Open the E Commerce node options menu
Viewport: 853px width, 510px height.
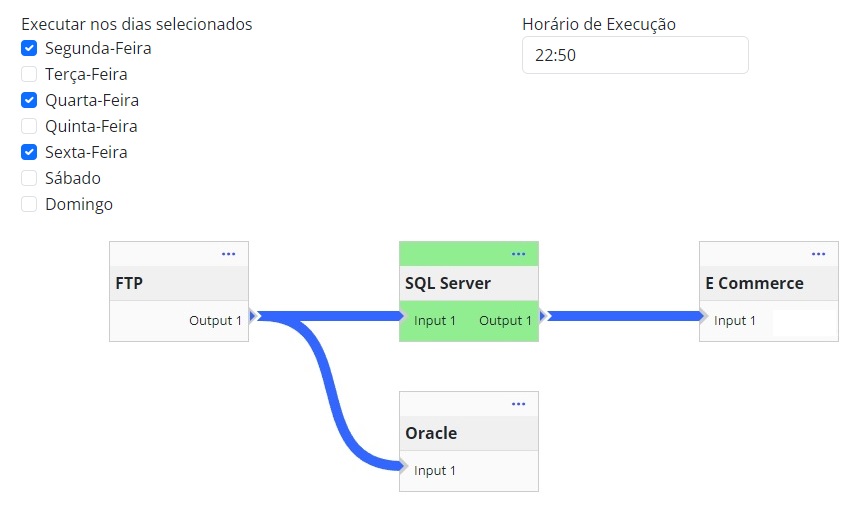[818, 254]
